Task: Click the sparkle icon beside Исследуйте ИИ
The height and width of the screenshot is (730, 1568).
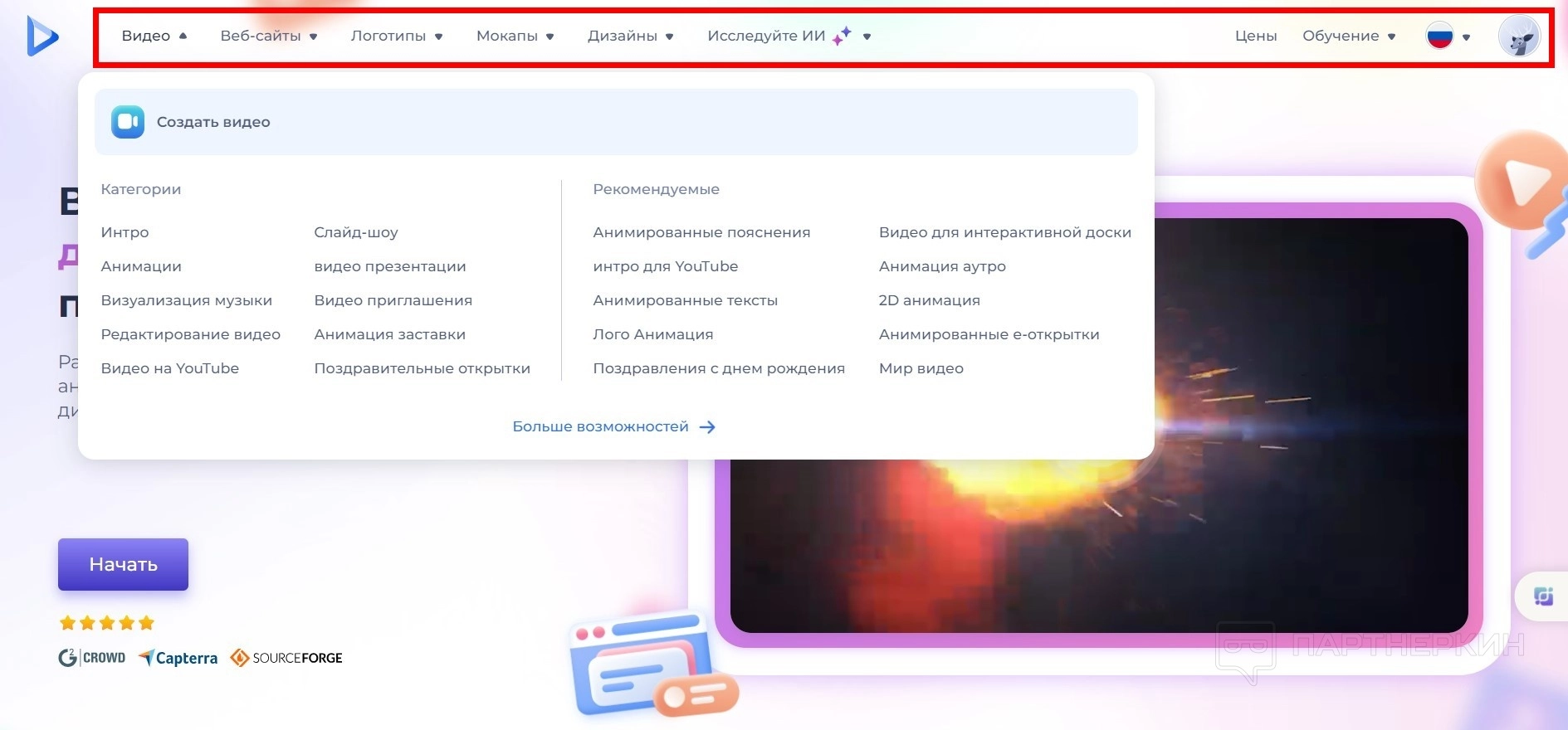Action: [842, 36]
